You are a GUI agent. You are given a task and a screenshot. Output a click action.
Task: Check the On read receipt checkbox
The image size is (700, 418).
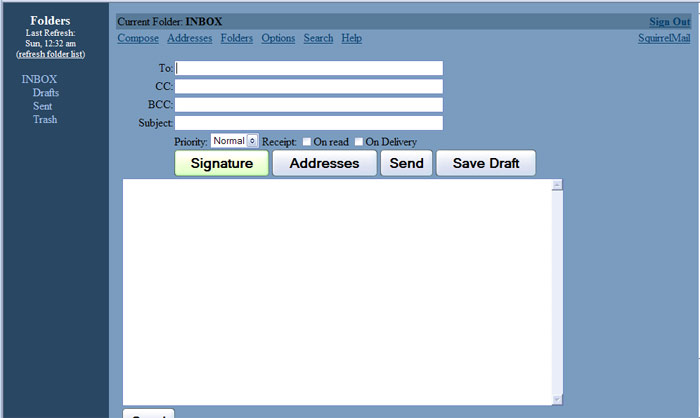point(307,142)
